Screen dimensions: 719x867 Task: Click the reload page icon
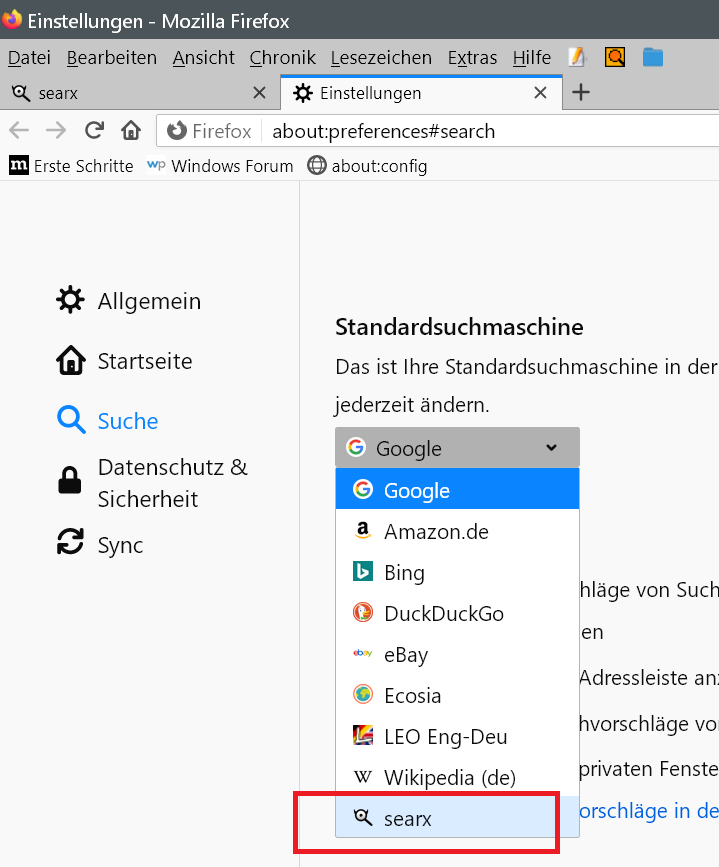click(95, 130)
